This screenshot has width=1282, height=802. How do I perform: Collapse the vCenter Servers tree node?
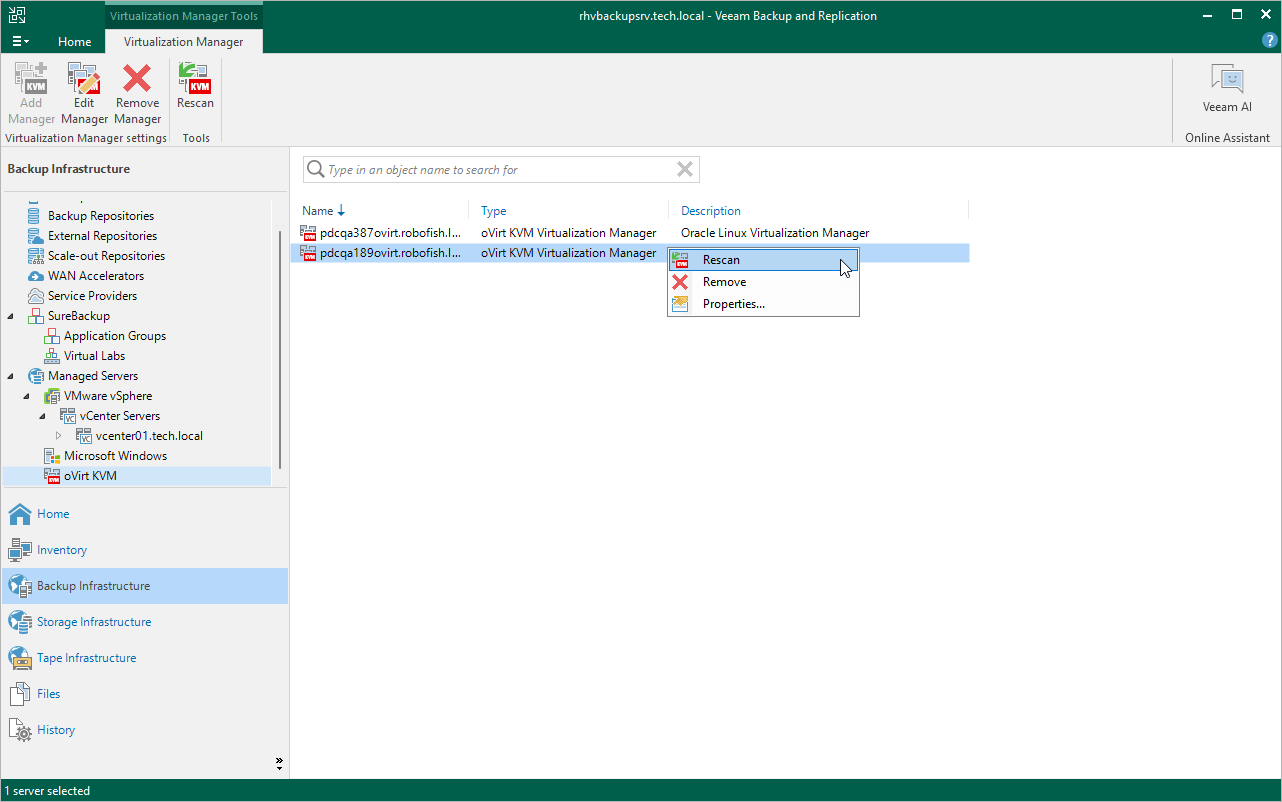(43, 416)
